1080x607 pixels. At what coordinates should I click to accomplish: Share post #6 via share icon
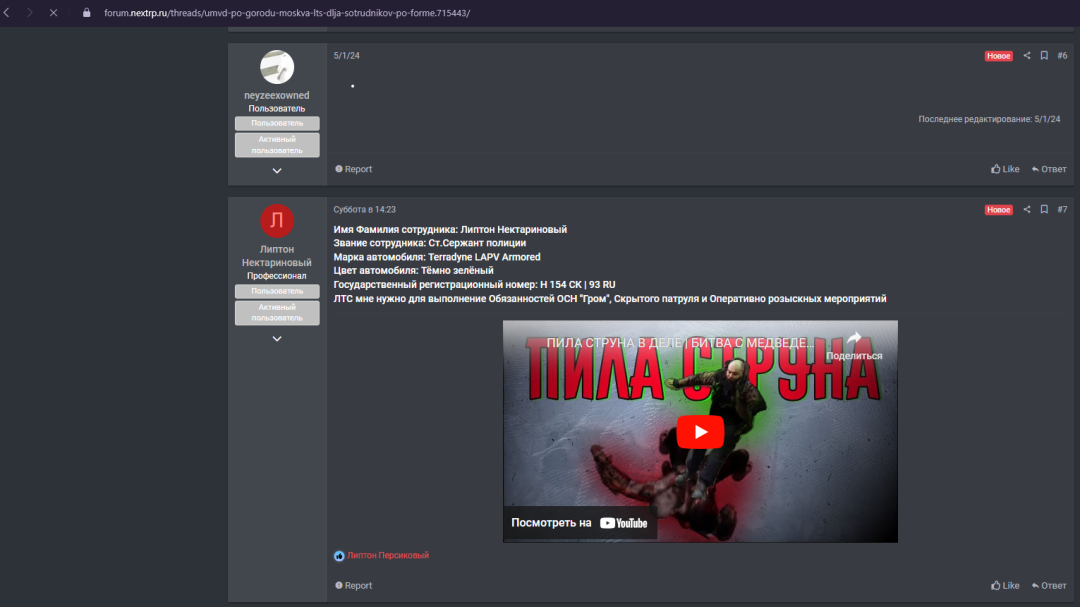(x=1027, y=56)
